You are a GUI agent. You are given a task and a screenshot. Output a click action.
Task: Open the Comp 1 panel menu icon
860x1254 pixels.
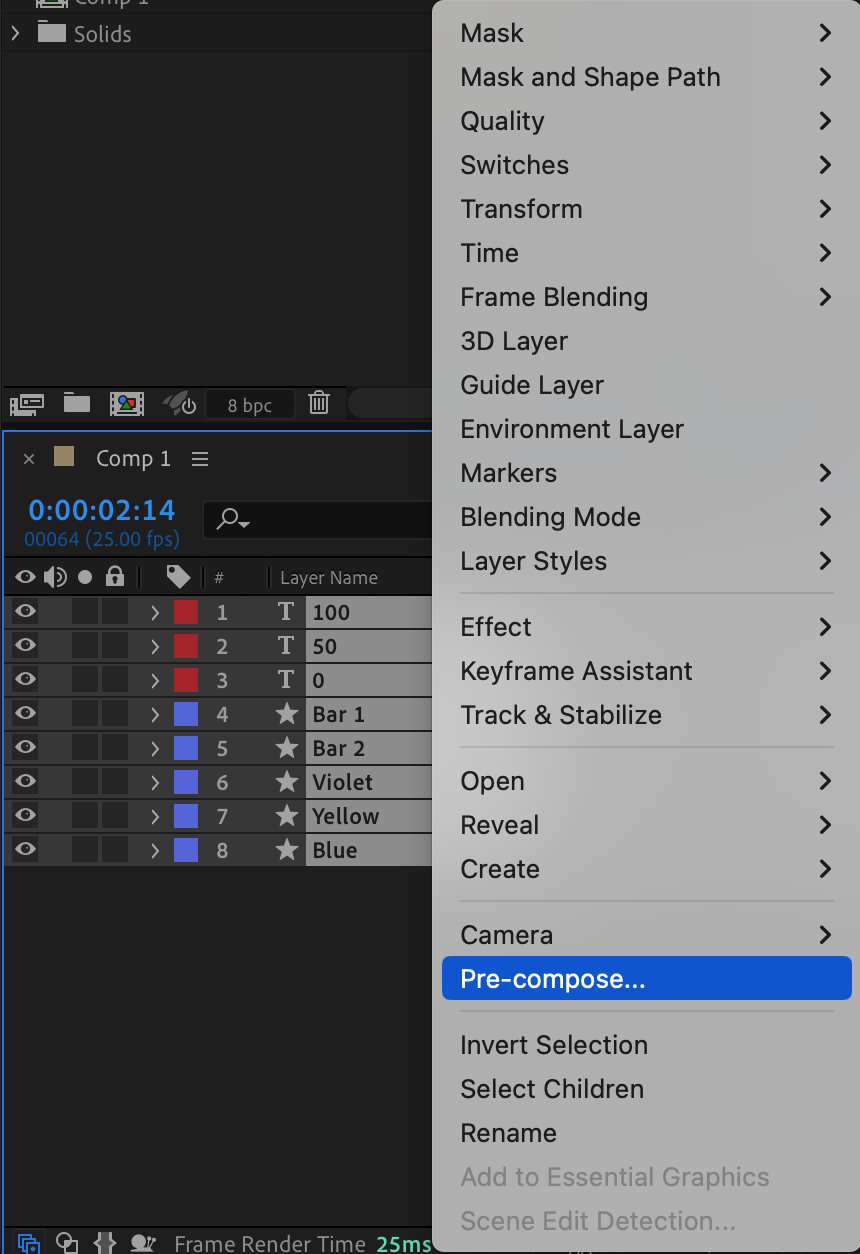200,459
